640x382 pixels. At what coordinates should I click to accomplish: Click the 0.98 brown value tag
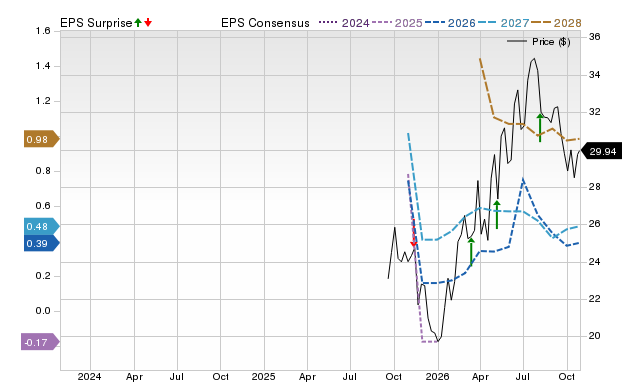click(42, 139)
